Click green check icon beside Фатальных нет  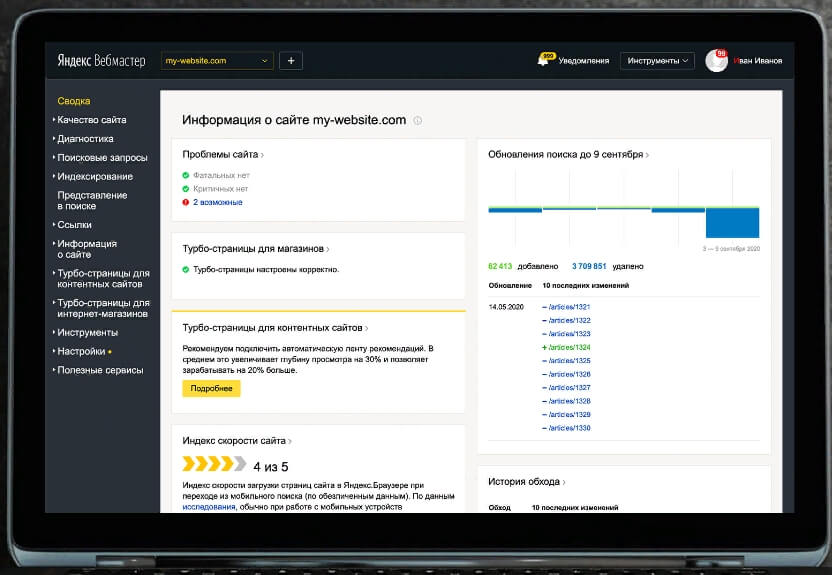(186, 175)
